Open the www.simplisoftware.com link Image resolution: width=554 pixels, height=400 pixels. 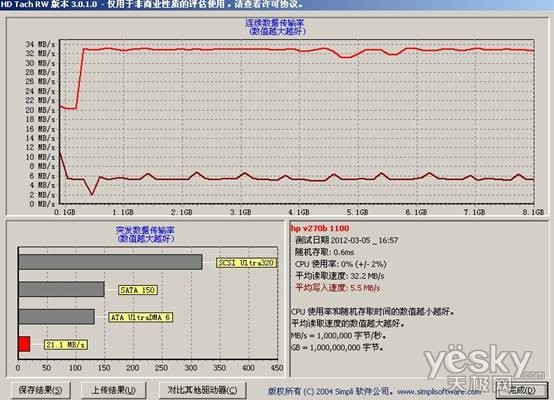pyautogui.click(x=439, y=392)
